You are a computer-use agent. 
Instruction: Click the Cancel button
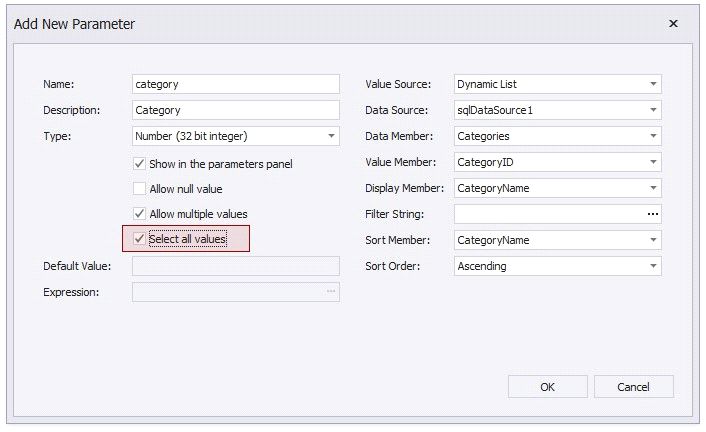pyautogui.click(x=633, y=387)
